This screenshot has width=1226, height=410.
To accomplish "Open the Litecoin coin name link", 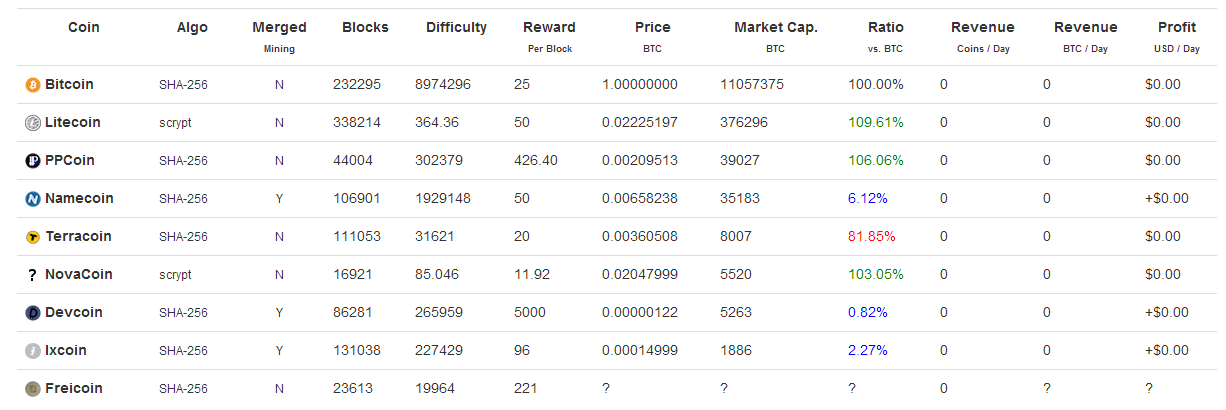I will pyautogui.click(x=73, y=123).
